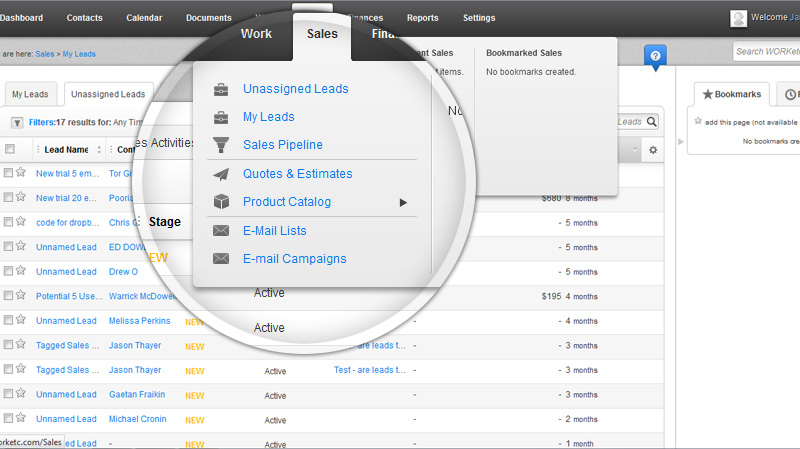Viewport: 800px width, 449px height.
Task: Open My Leads in Sales dropdown menu
Action: (x=268, y=117)
